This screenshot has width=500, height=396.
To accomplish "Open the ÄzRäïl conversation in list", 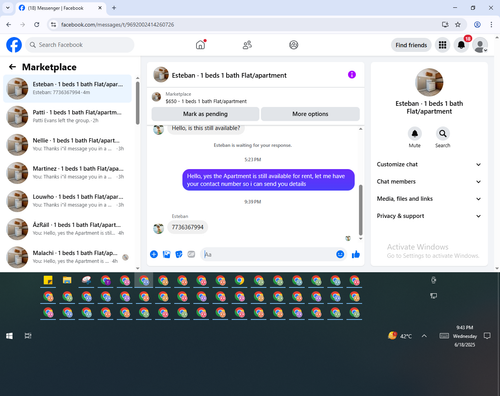I will pos(67,229).
